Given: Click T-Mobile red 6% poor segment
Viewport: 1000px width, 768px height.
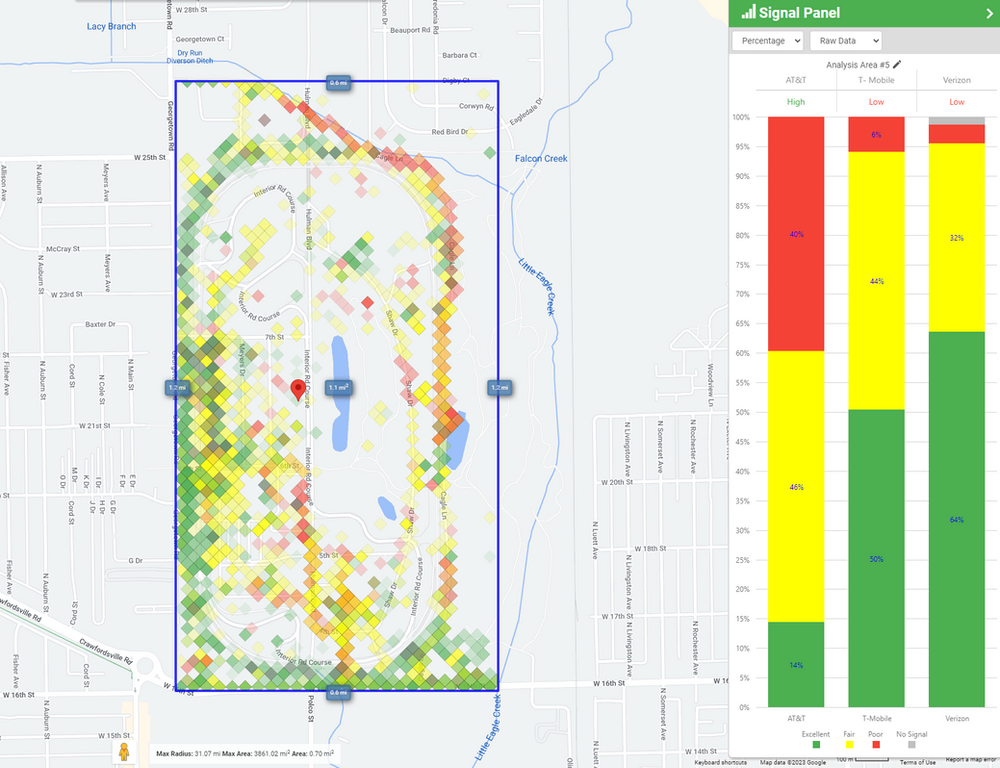Looking at the screenshot, I should point(876,135).
